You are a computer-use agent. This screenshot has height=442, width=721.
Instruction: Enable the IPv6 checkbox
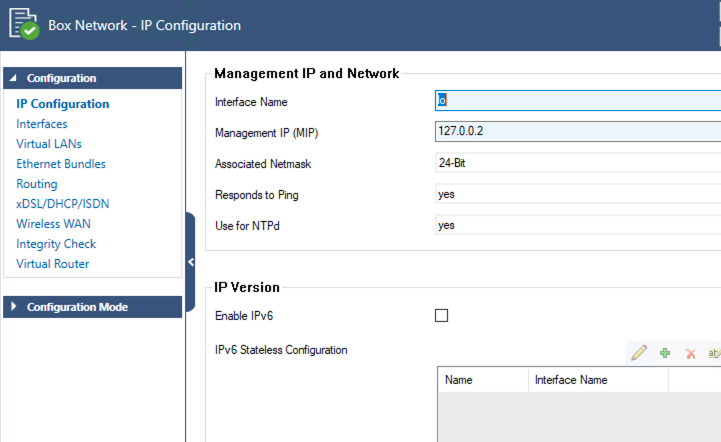click(442, 316)
